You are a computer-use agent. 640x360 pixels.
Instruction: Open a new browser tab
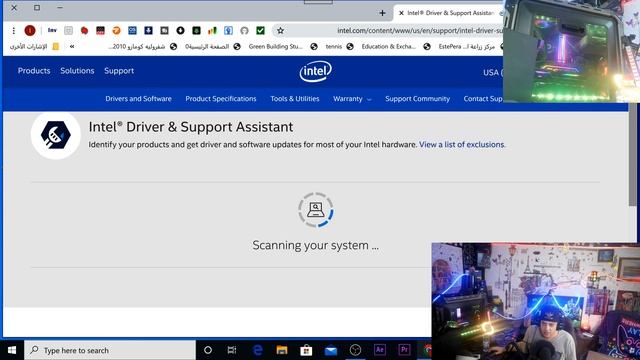(x=382, y=13)
